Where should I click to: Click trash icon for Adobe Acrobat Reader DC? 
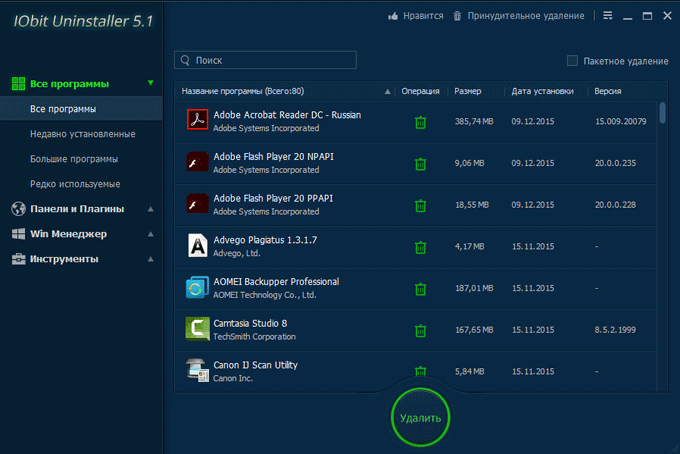[420, 122]
